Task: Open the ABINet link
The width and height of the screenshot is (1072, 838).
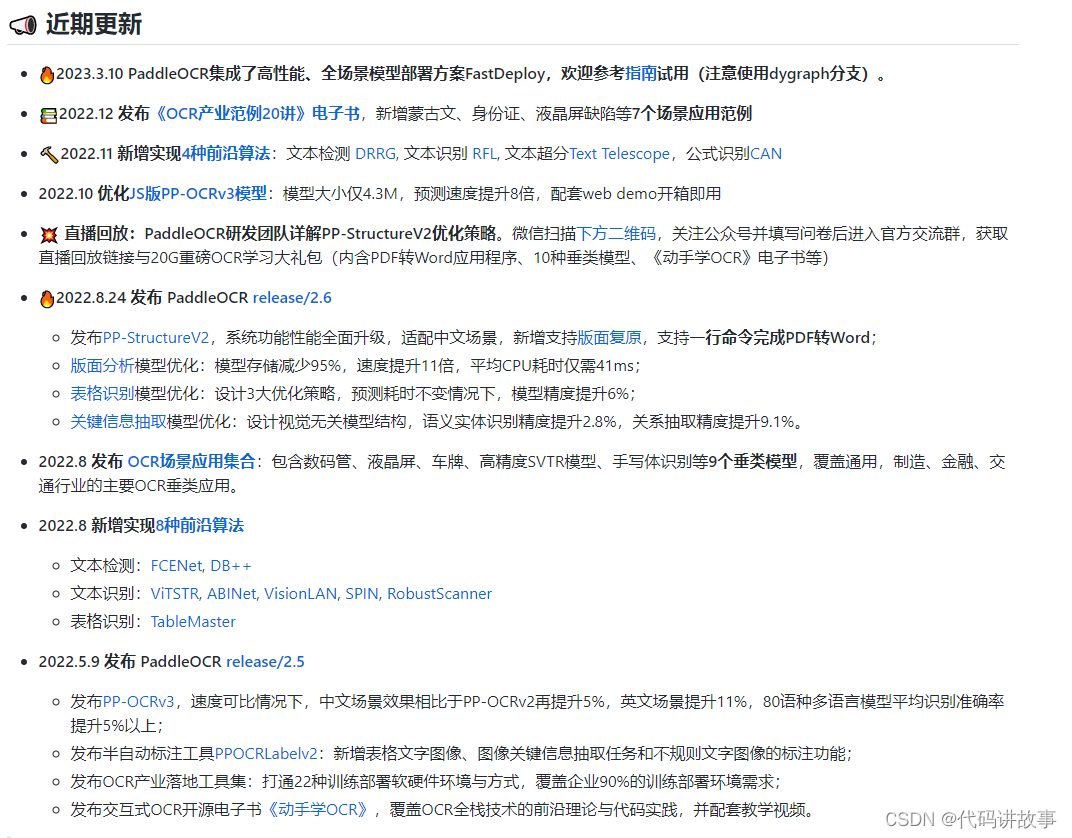Action: pyautogui.click(x=232, y=594)
